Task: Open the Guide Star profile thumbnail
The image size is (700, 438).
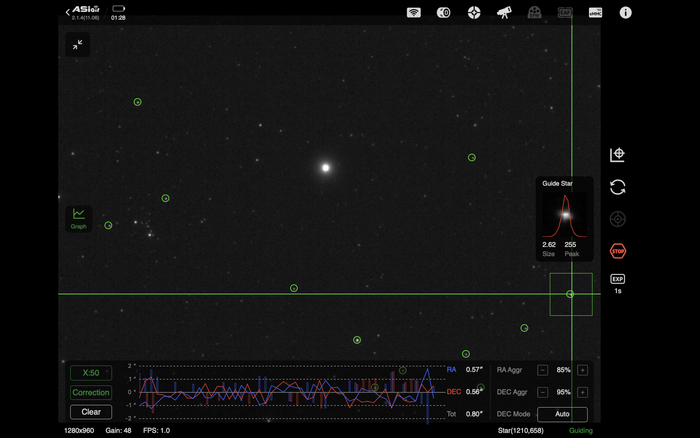Action: (x=564, y=215)
